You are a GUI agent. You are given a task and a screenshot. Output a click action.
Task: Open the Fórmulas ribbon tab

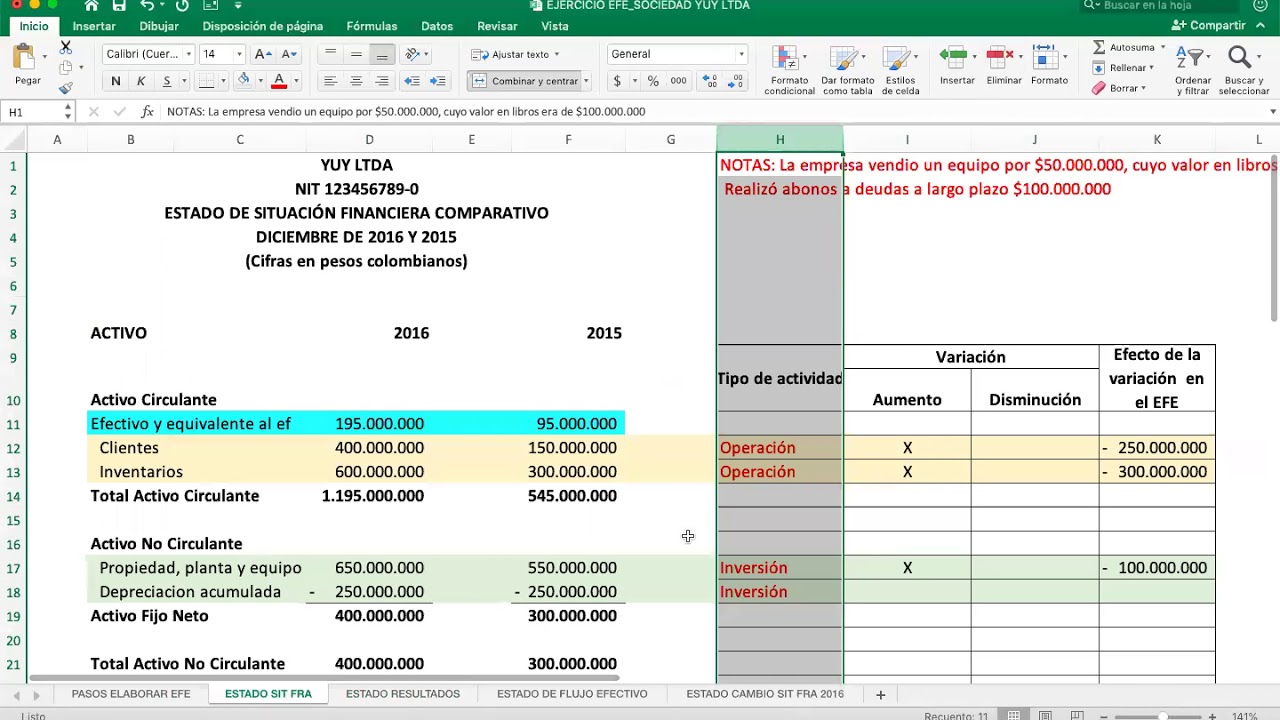click(x=372, y=26)
